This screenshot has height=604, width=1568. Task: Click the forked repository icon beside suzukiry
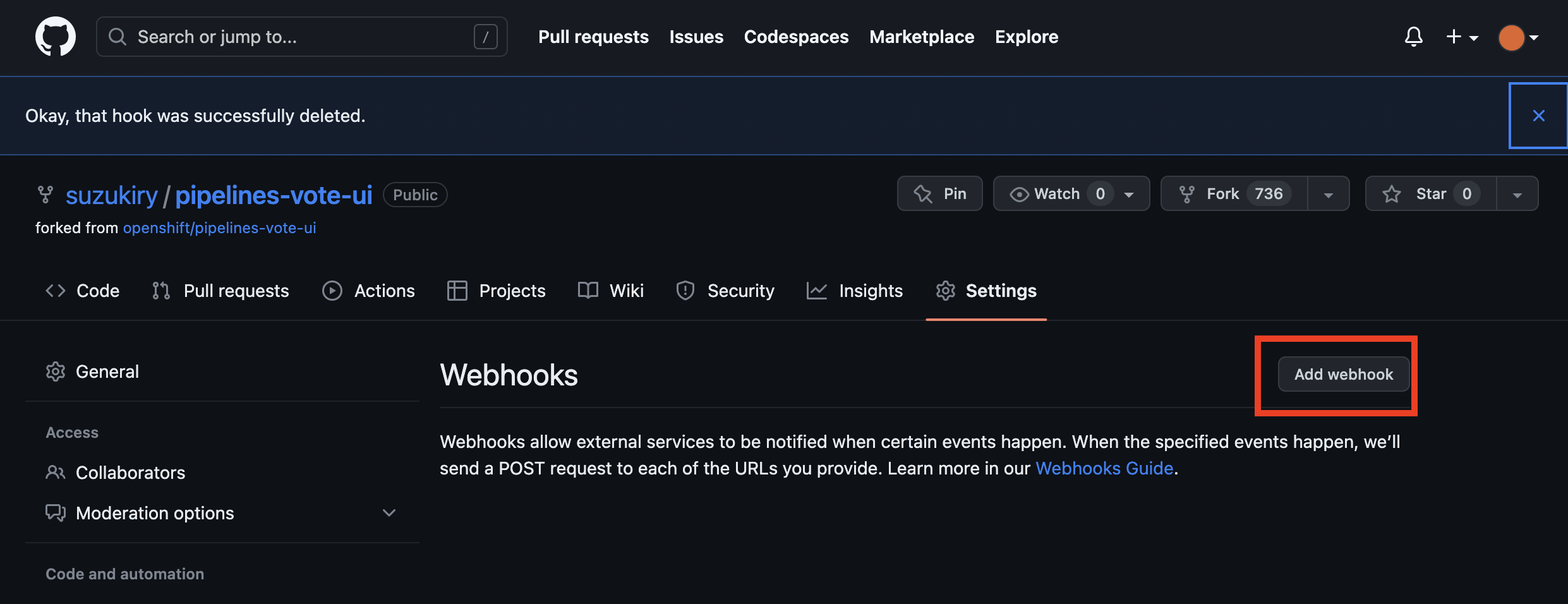coord(45,195)
